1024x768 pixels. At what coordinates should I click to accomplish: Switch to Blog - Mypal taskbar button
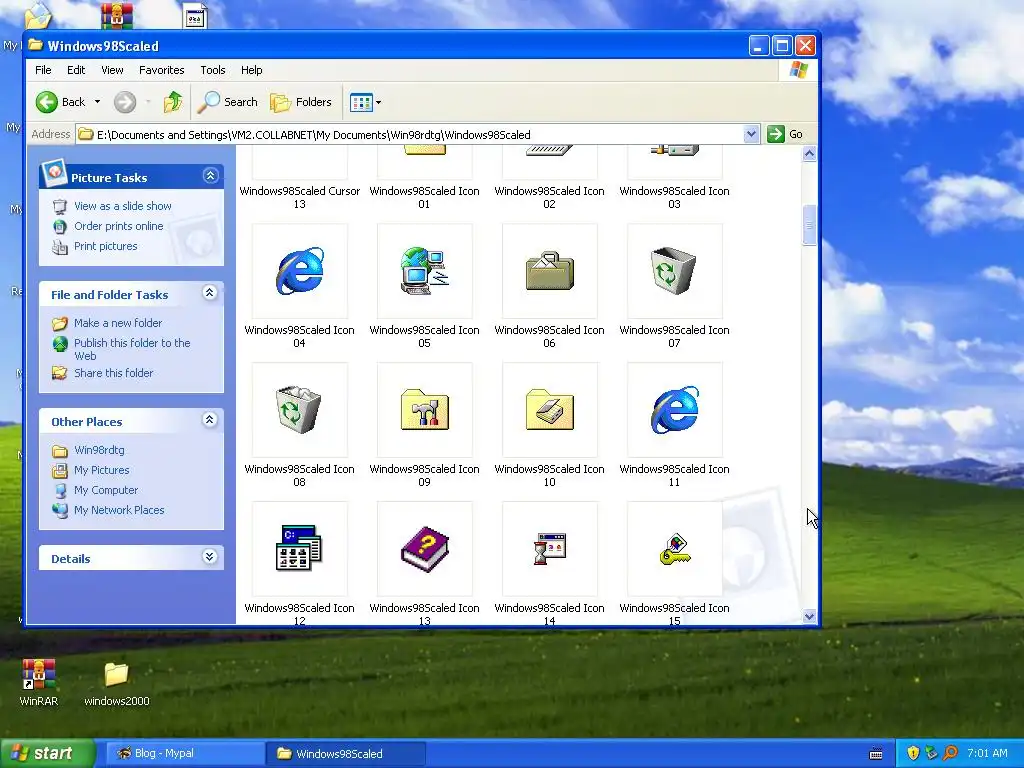pyautogui.click(x=185, y=753)
